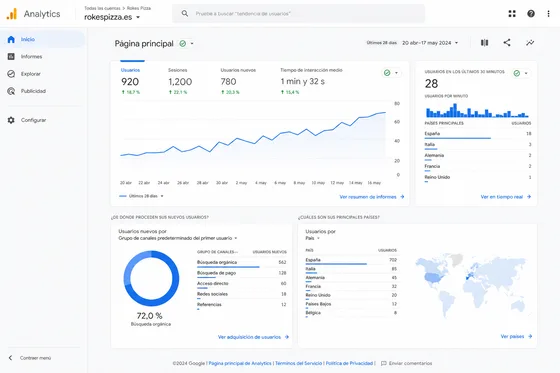The height and width of the screenshot is (373, 560).
Task: Open the help question mark icon
Action: tap(531, 14)
